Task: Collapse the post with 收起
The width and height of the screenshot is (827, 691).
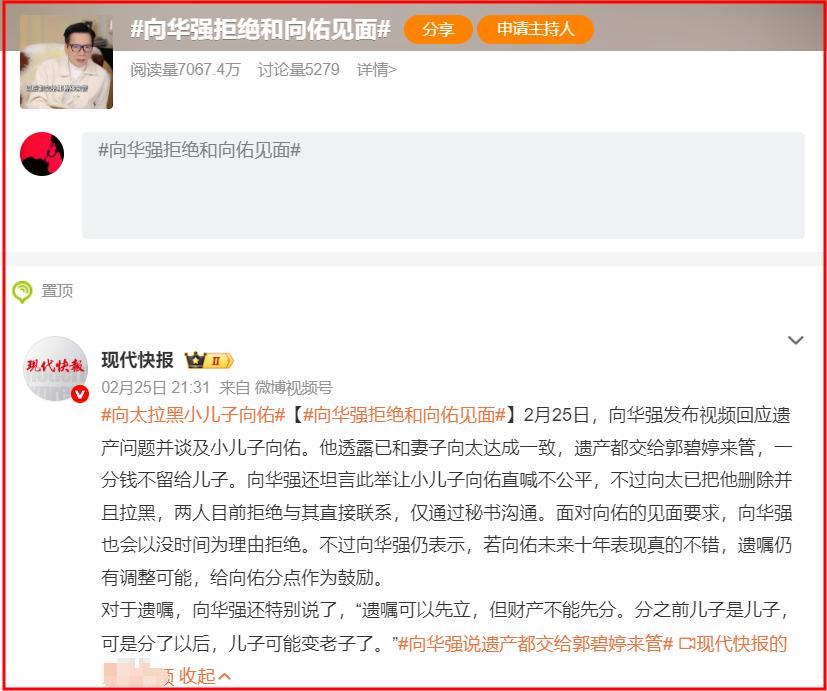Action: 205,676
